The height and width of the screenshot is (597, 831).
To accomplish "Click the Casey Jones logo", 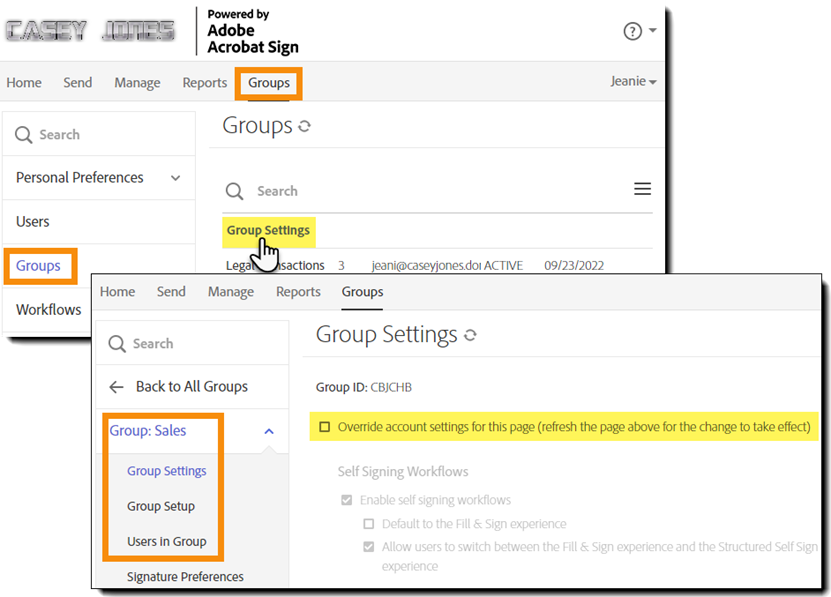I will coord(88,30).
